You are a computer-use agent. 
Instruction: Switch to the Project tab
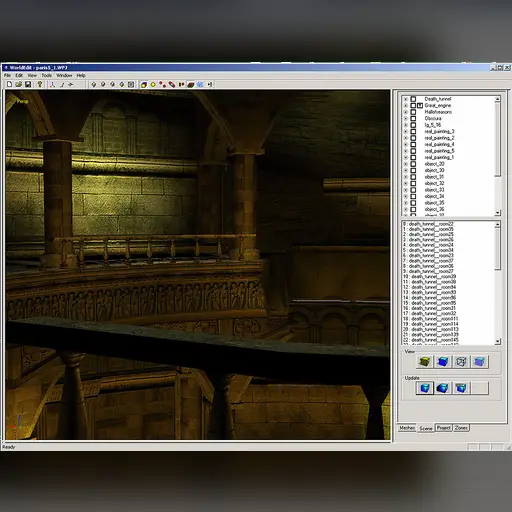444,428
